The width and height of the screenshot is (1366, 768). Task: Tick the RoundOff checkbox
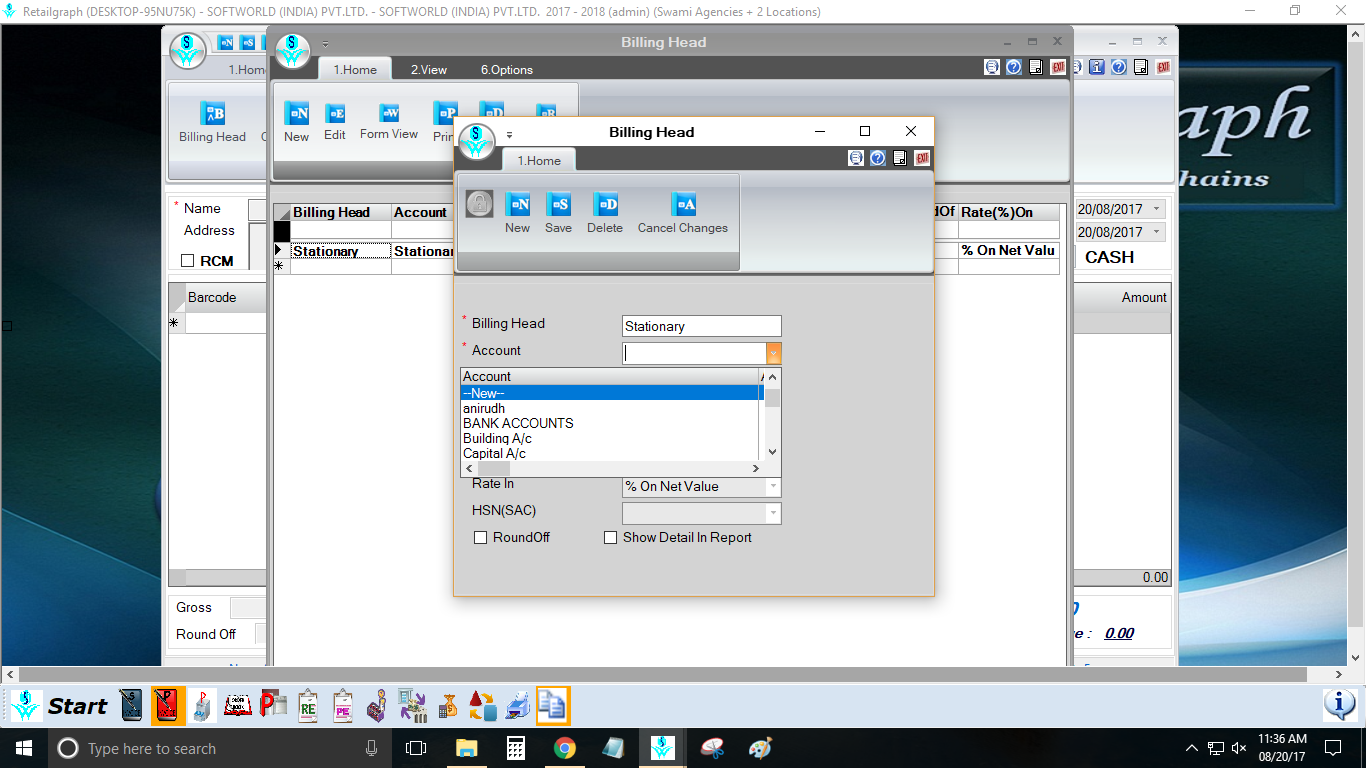(x=480, y=538)
